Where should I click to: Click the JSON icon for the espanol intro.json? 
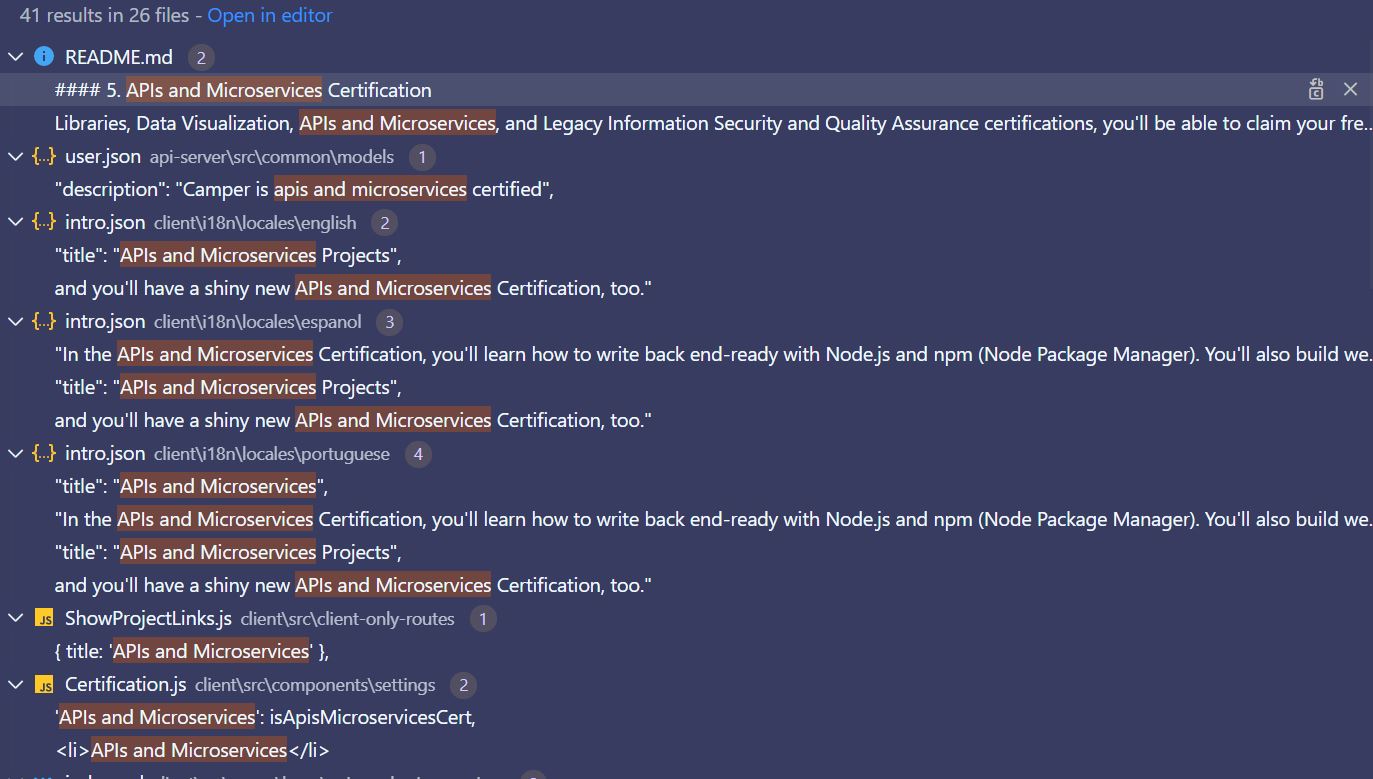pos(44,321)
